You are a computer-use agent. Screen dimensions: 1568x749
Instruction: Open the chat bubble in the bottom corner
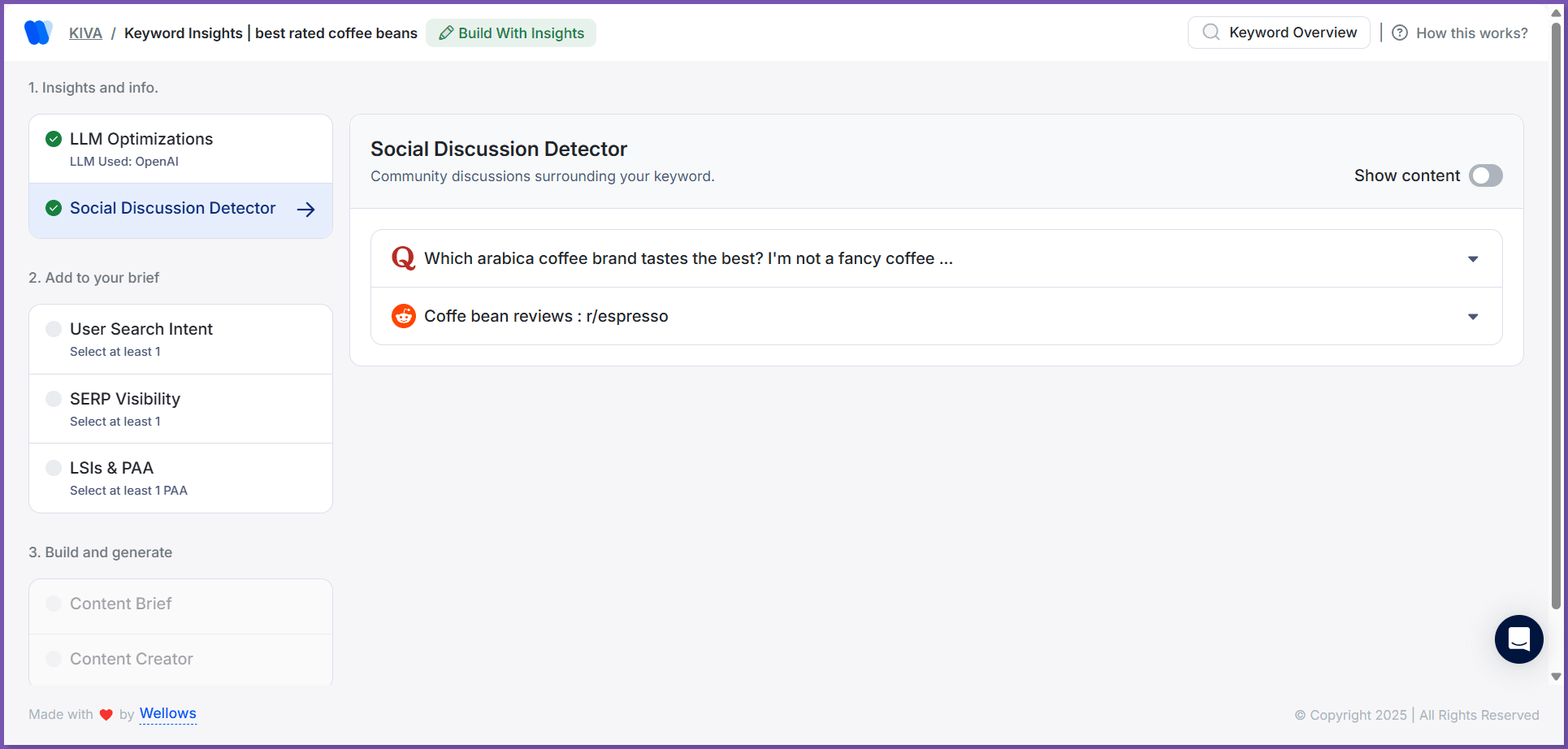[x=1518, y=639]
